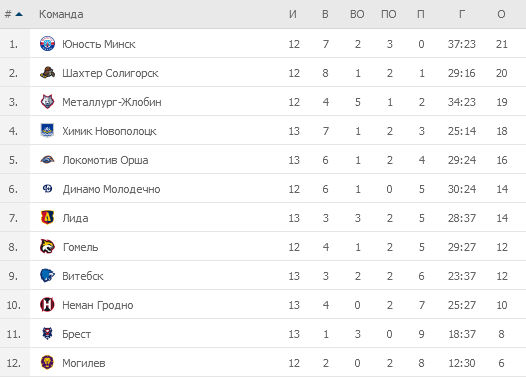526x377 pixels.
Task: Click the Металлург-Жлобин wolf logo
Action: coord(47,102)
